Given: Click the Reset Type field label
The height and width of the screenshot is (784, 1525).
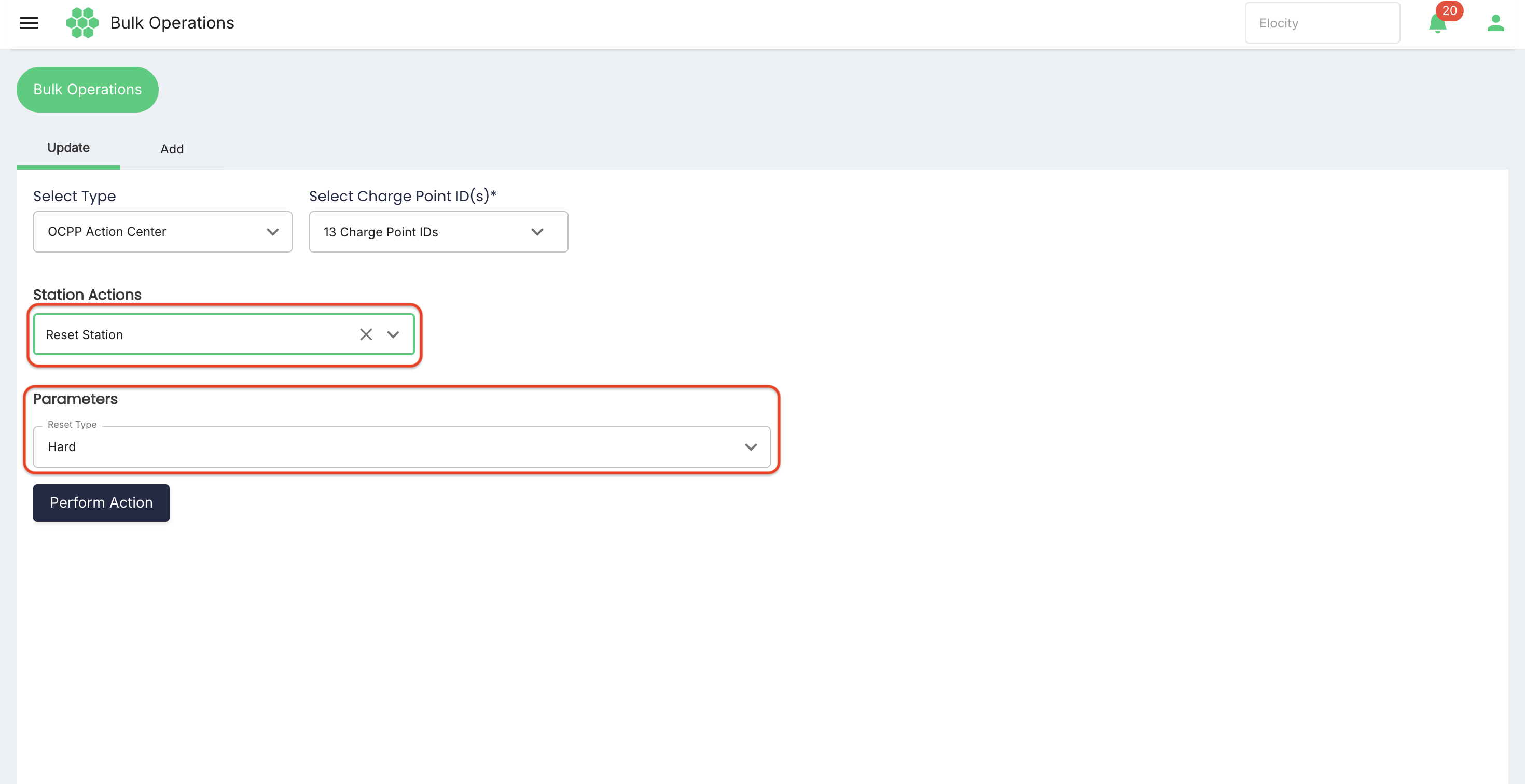Looking at the screenshot, I should pos(72,425).
